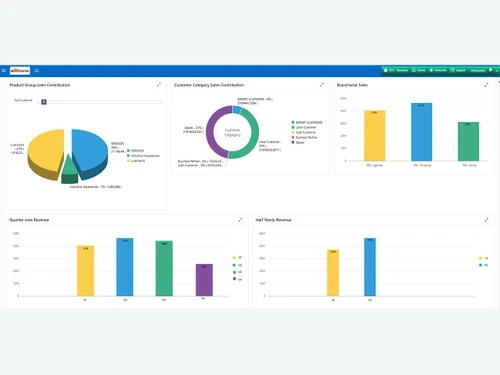Toggle the purple Q4 legend entry
The height and width of the screenshot is (375, 500).
pos(237,279)
